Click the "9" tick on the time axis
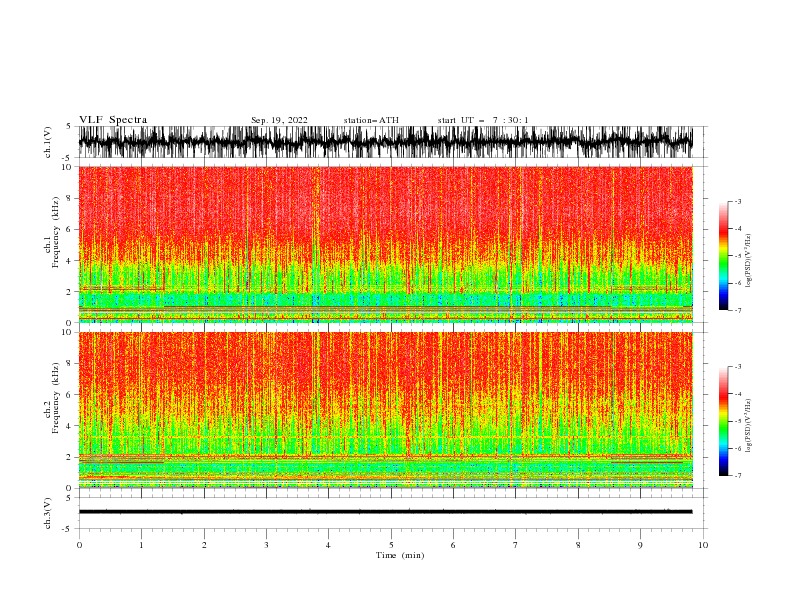 click(640, 545)
